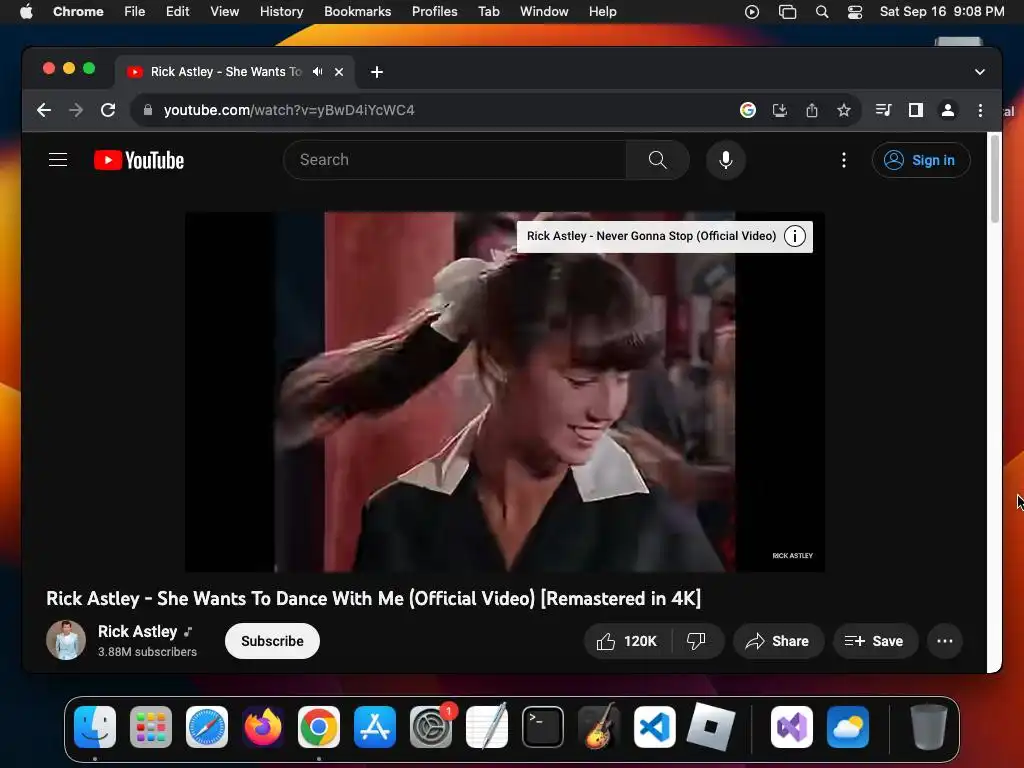
Task: Open the Edit menu
Action: (177, 12)
